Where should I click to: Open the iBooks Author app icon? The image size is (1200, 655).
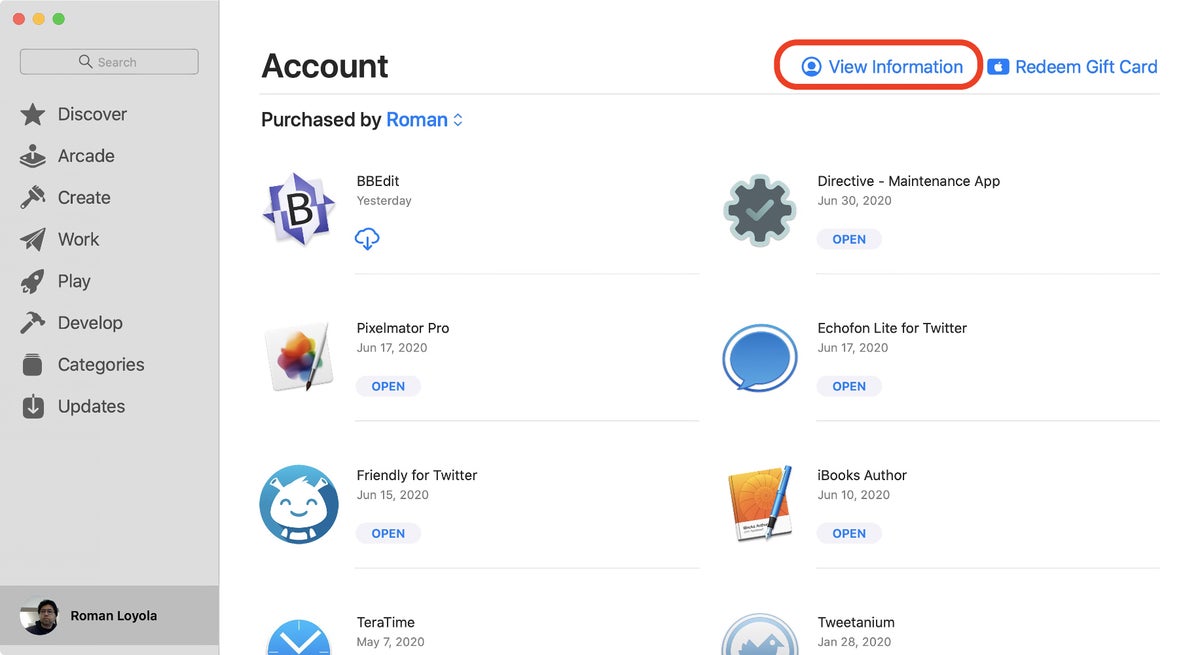(x=760, y=504)
